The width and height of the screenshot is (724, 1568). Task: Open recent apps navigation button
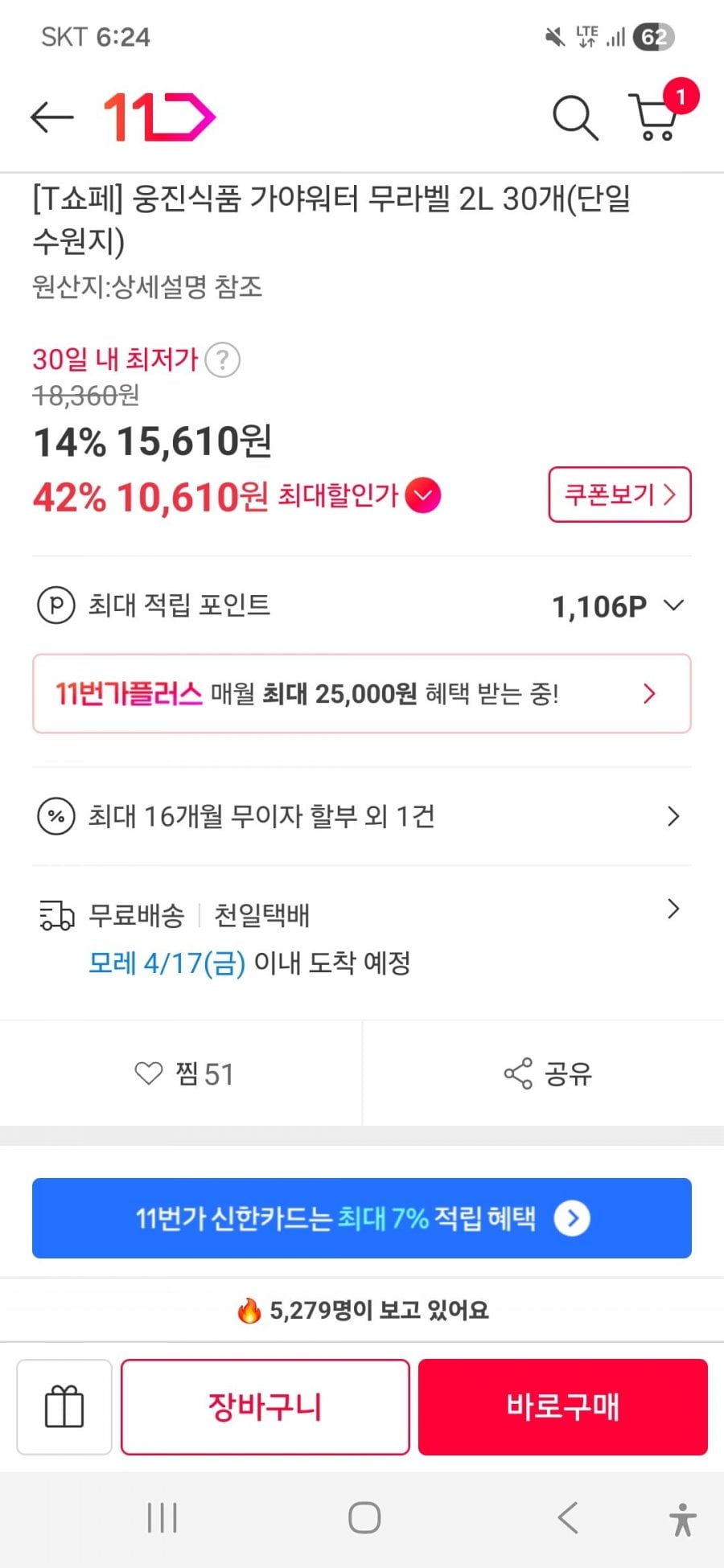162,1518
